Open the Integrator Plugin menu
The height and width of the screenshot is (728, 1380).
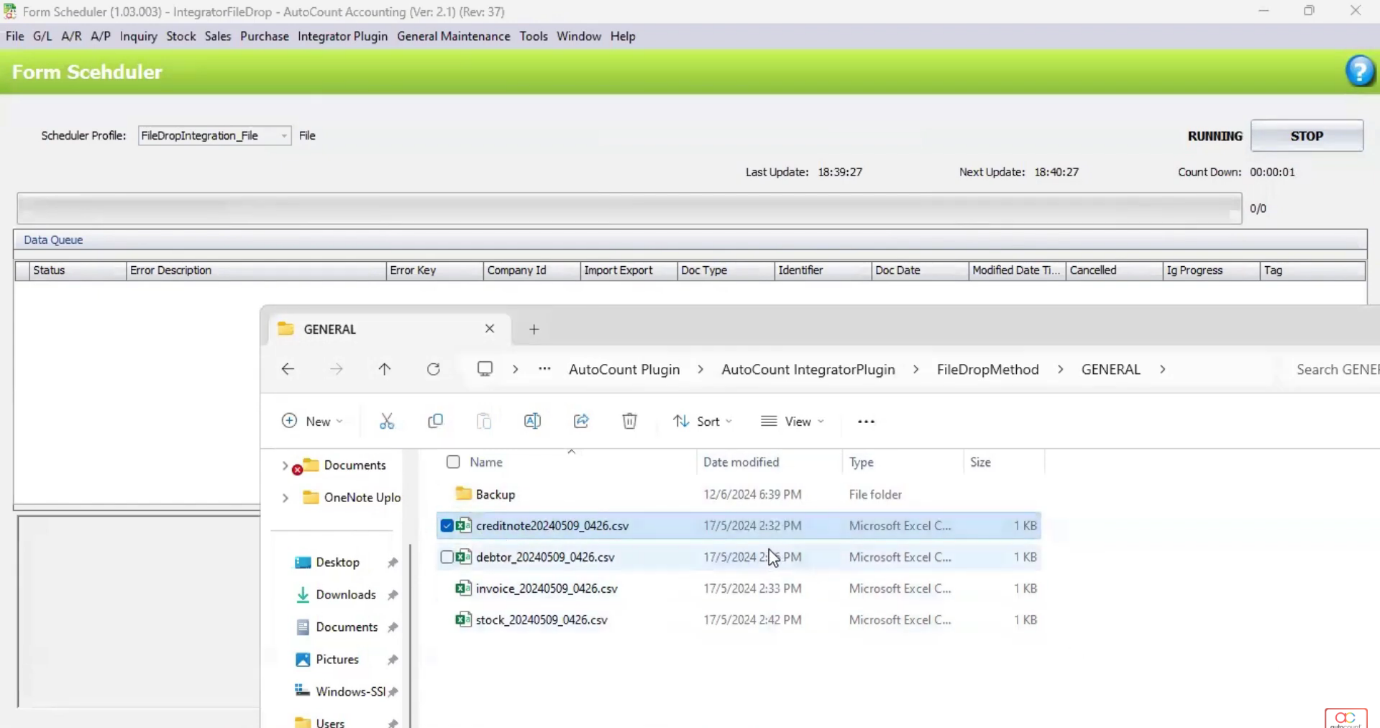pyautogui.click(x=343, y=36)
